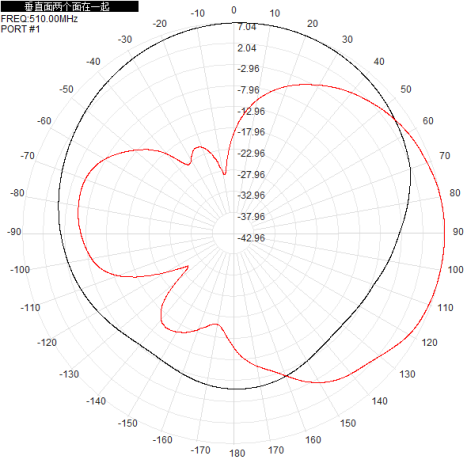
Task: Click the 160 degree angle label
Action: 313,440
